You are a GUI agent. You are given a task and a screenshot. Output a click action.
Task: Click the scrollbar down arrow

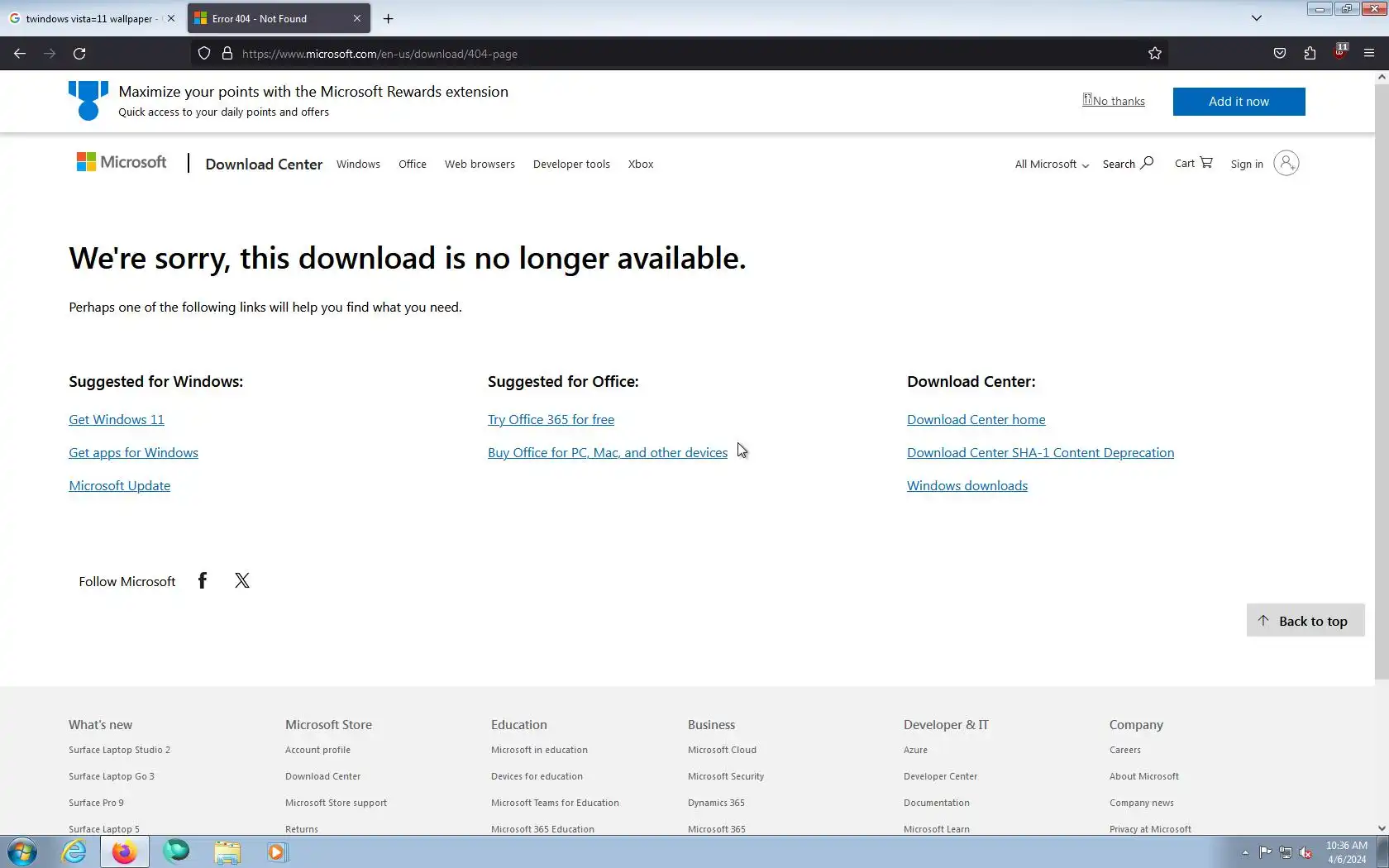tap(1382, 828)
